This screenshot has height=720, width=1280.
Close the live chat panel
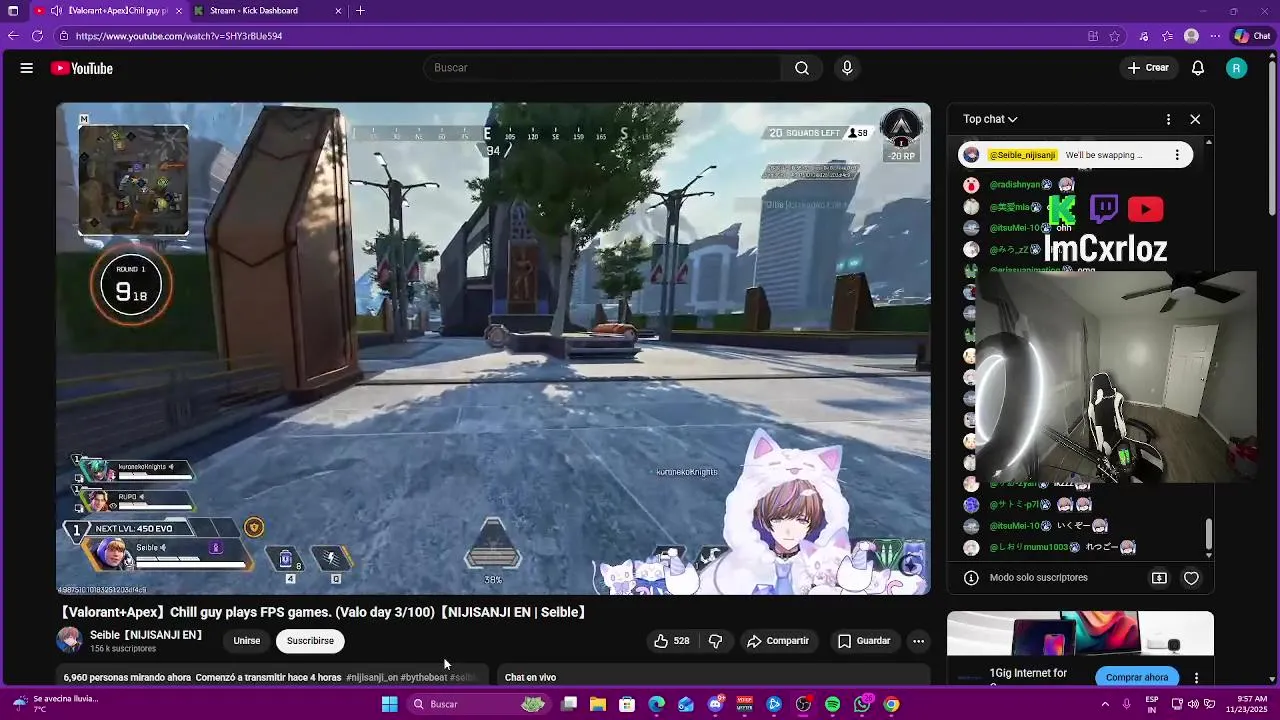pyautogui.click(x=1195, y=119)
